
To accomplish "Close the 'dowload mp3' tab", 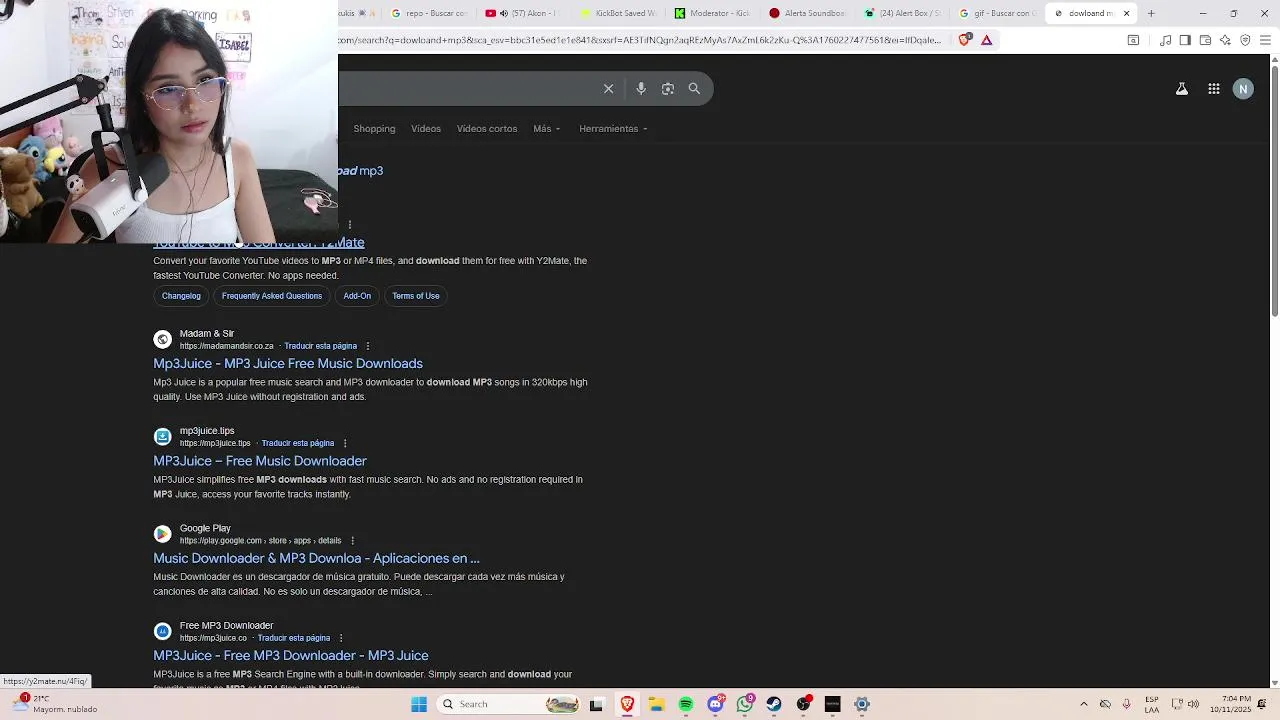I will tap(1127, 13).
